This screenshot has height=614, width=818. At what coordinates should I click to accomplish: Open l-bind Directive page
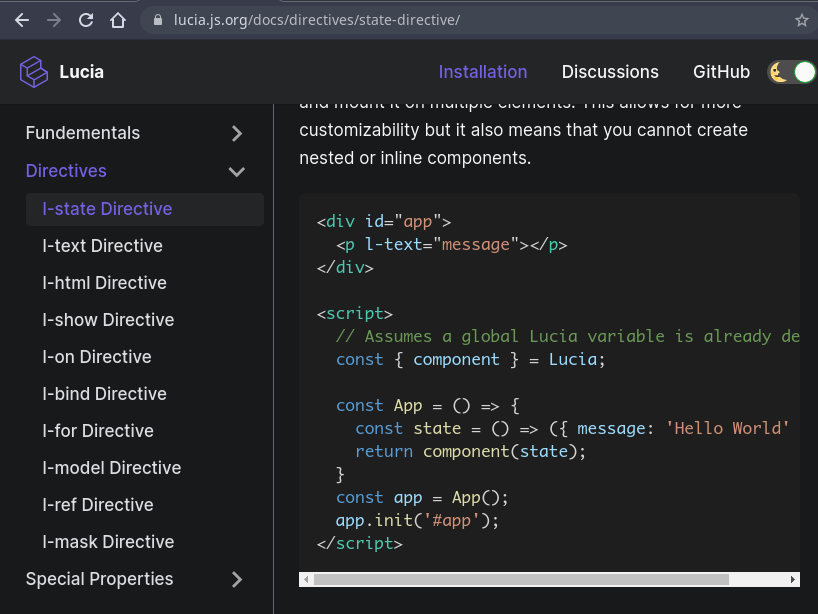click(104, 394)
